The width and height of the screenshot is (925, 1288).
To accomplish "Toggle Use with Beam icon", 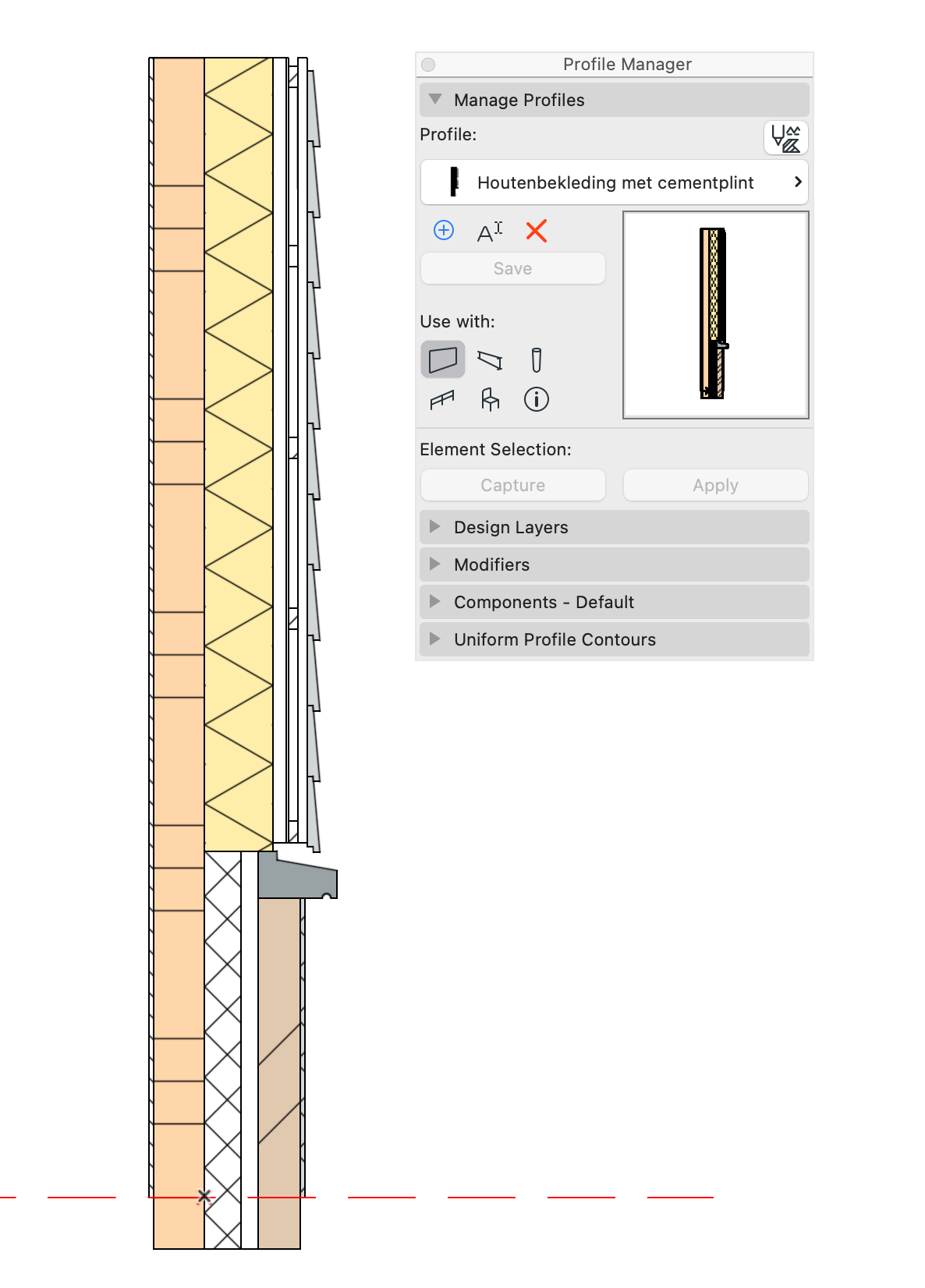I will [490, 359].
